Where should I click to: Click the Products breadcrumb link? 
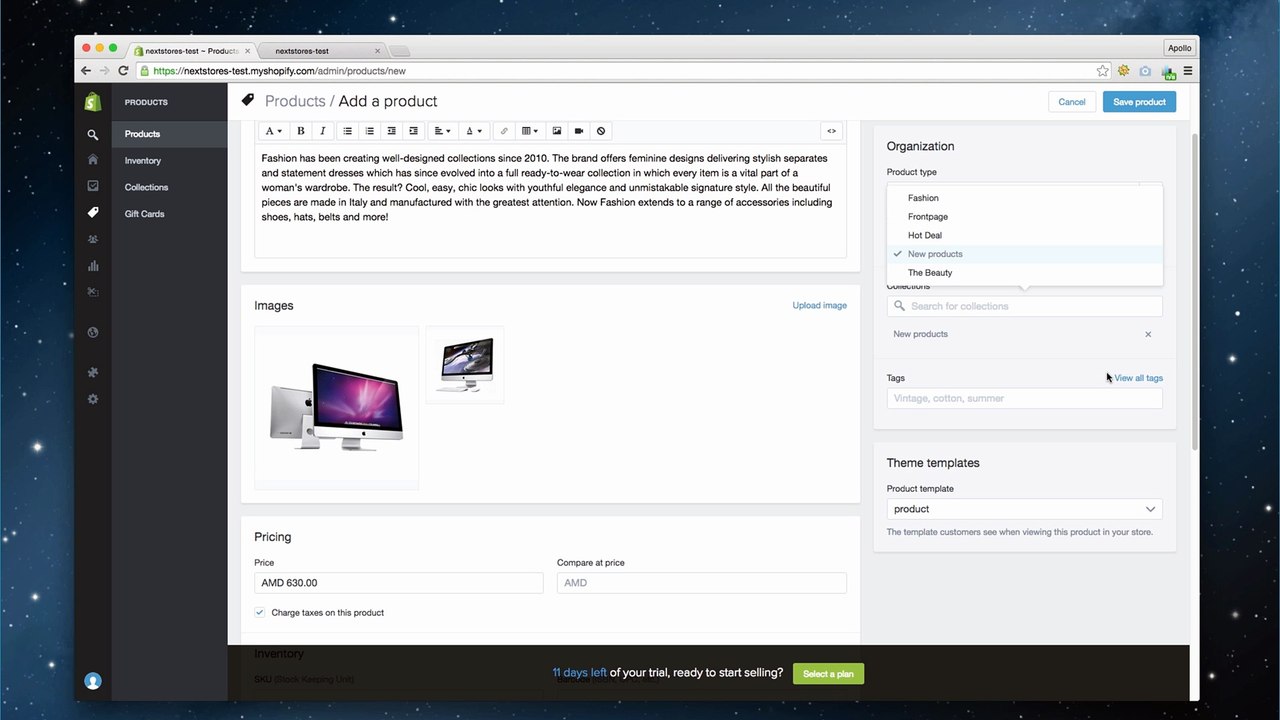[x=295, y=101]
